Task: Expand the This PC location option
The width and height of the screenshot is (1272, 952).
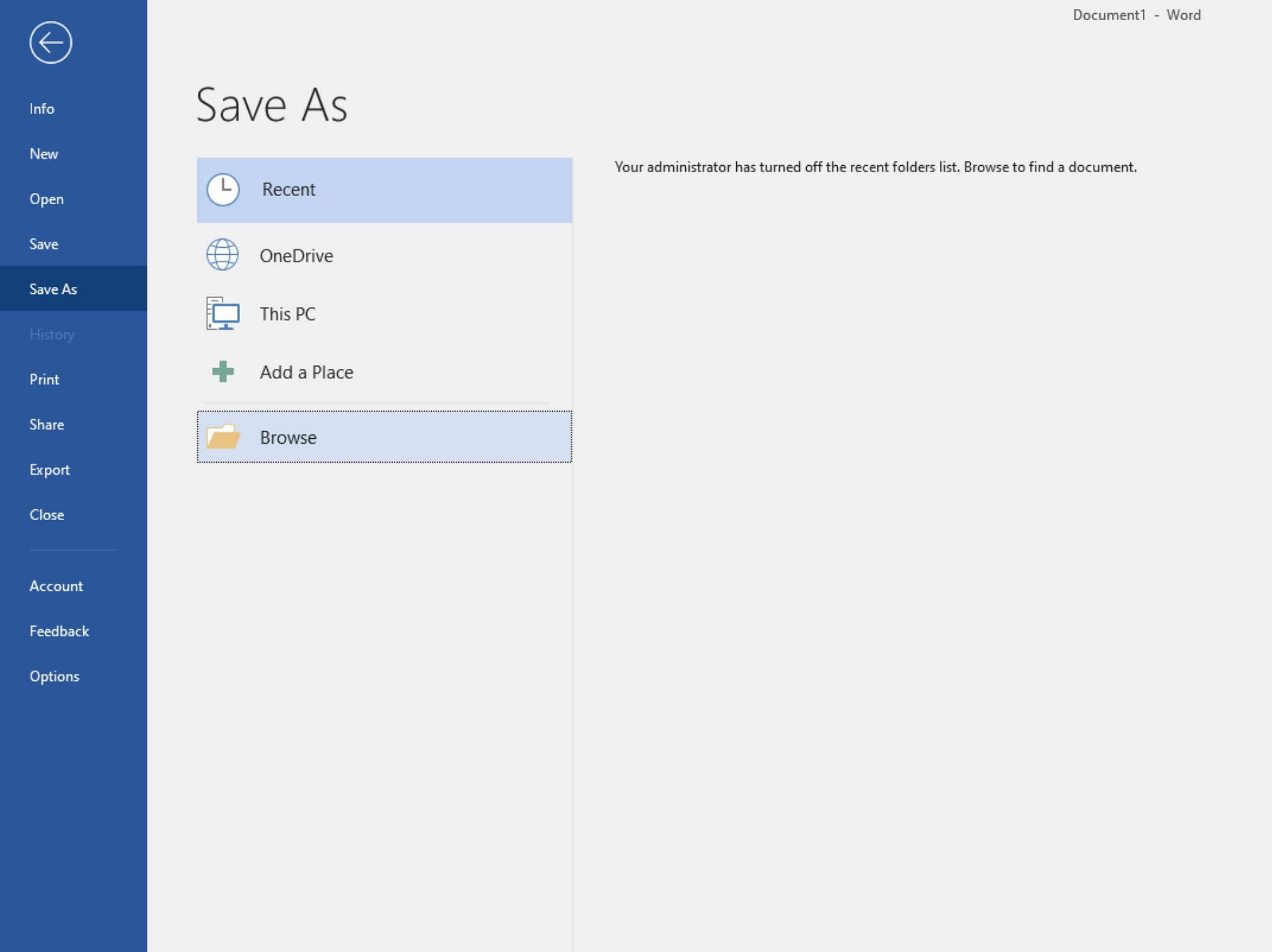Action: pos(384,313)
